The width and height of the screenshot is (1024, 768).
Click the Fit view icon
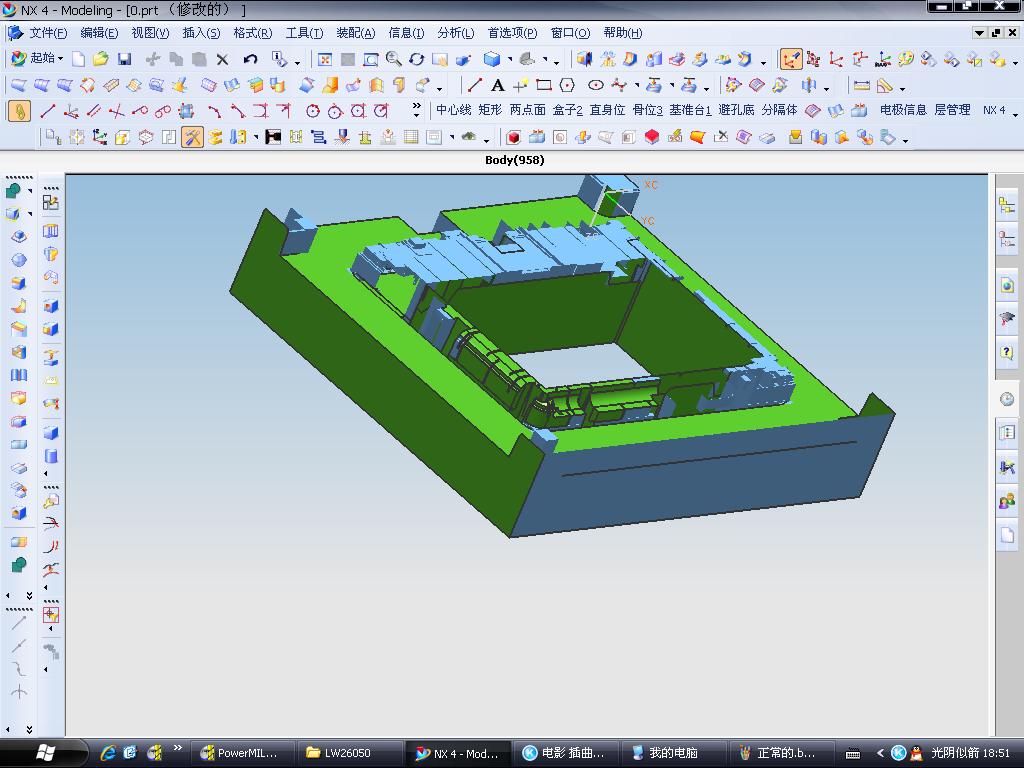click(324, 60)
